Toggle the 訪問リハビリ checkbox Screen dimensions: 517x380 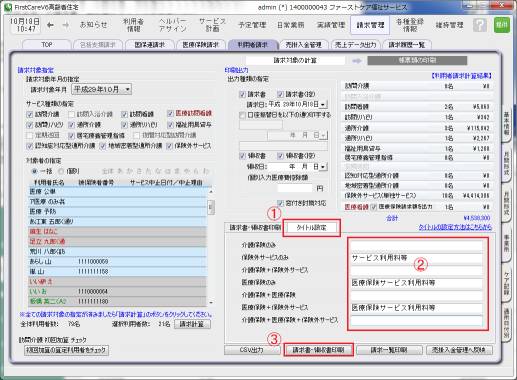(30, 125)
